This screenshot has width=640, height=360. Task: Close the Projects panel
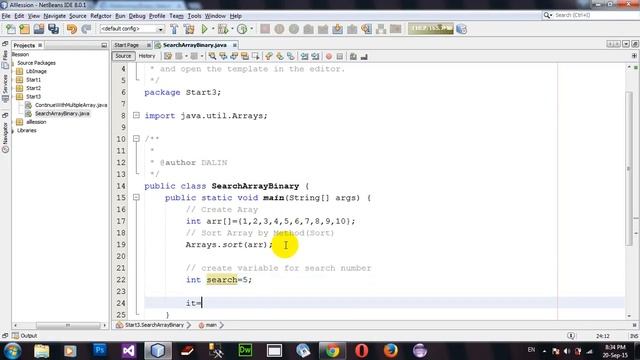pos(40,45)
